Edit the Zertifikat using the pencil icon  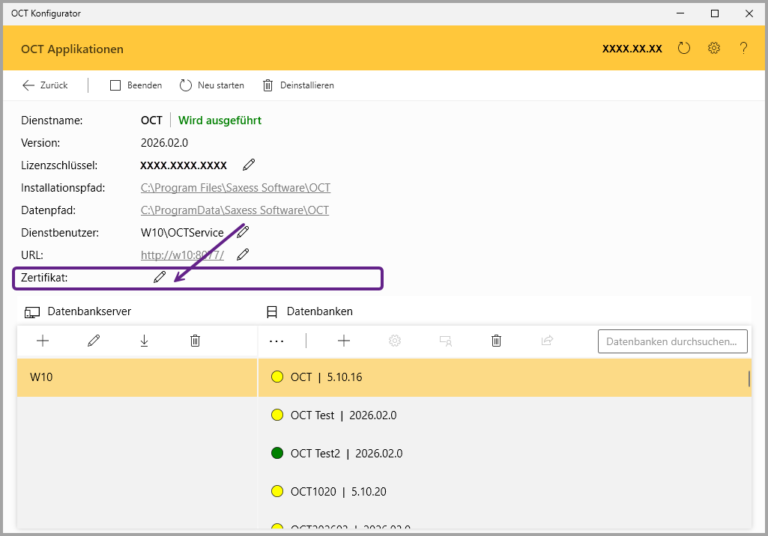pos(159,277)
